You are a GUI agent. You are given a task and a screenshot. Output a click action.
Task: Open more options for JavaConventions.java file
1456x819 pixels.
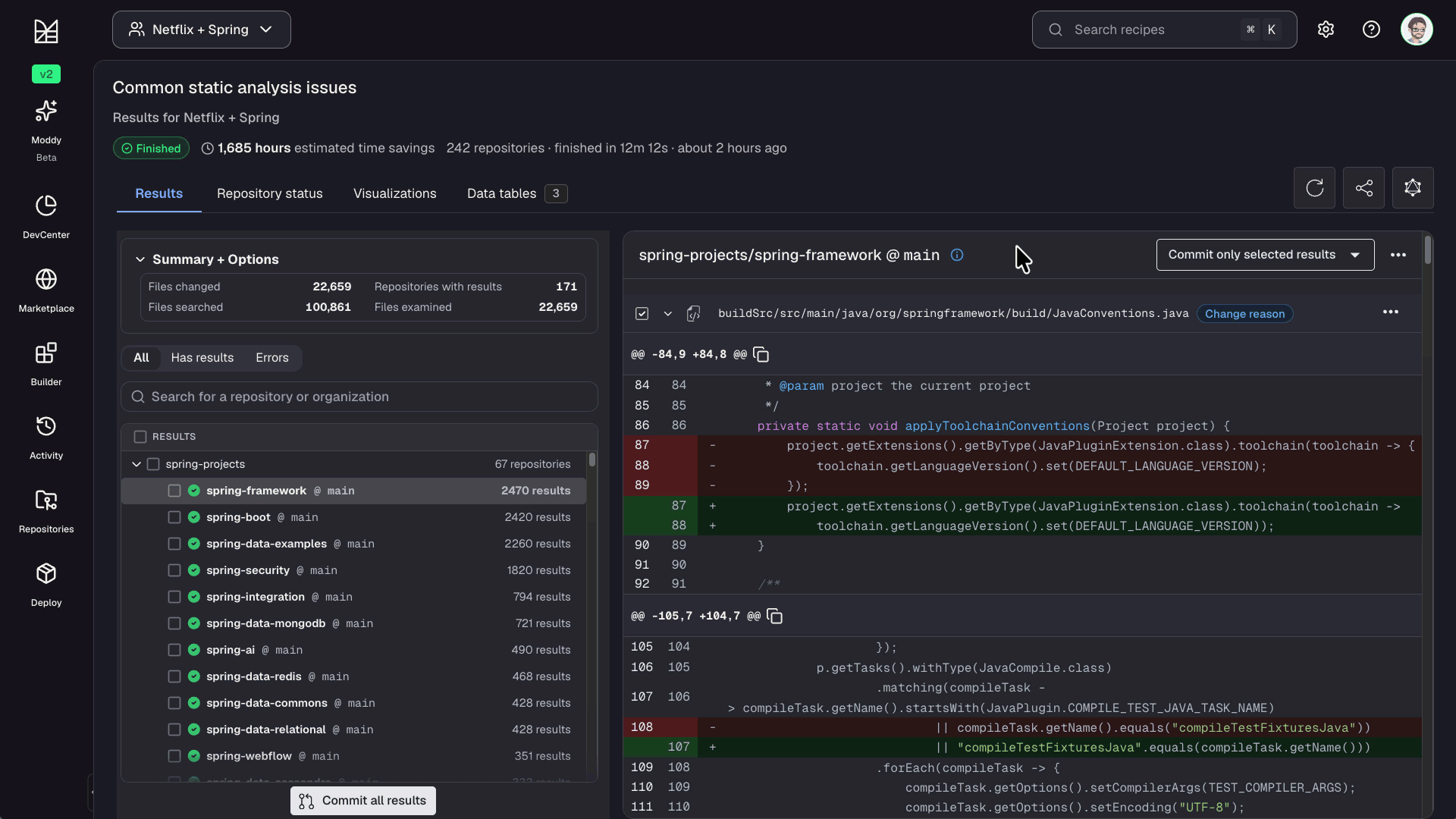(x=1390, y=312)
